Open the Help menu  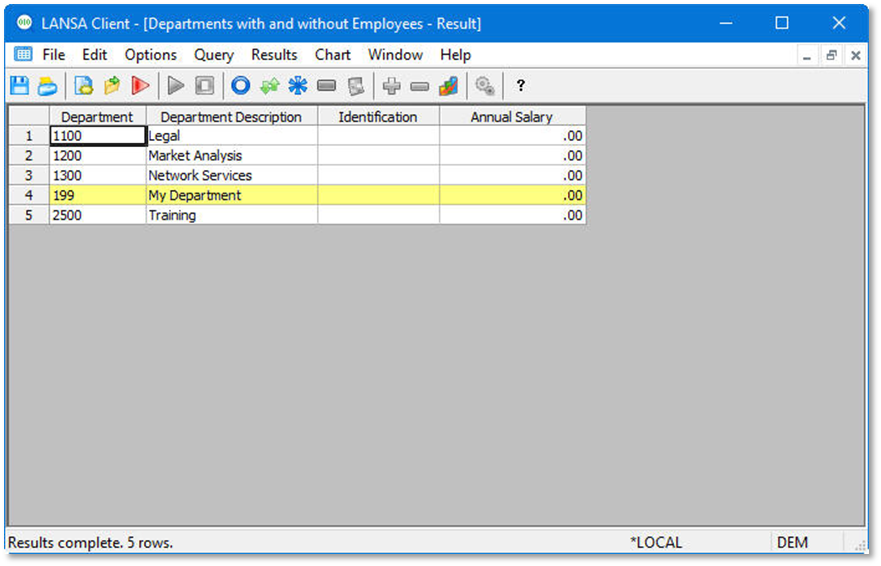[x=455, y=55]
